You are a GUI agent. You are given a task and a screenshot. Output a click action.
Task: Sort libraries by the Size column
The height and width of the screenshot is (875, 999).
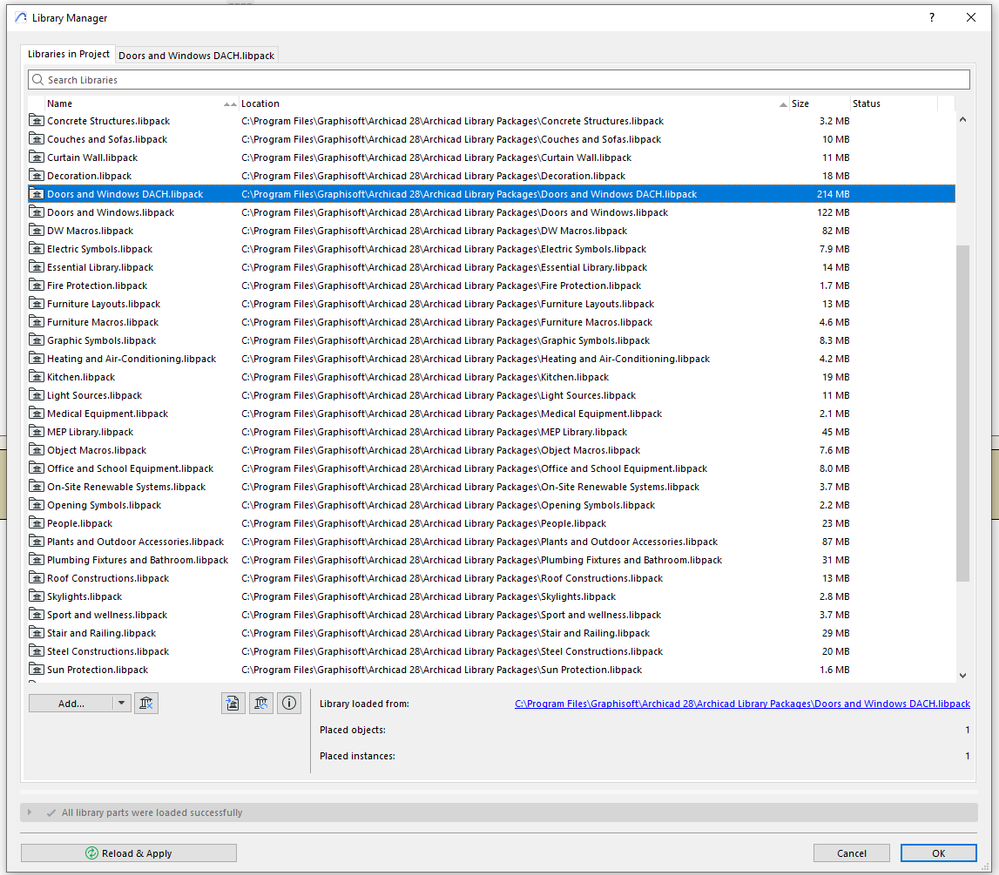819,103
